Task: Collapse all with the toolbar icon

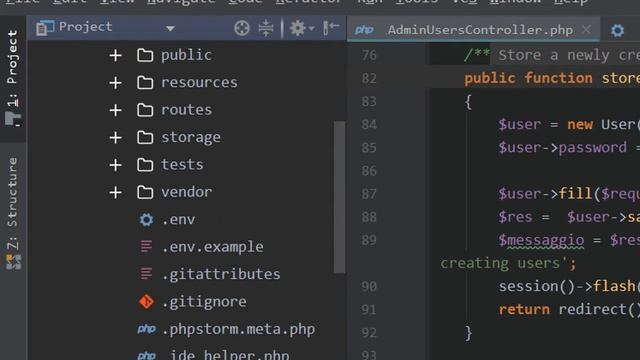Action: pos(266,28)
